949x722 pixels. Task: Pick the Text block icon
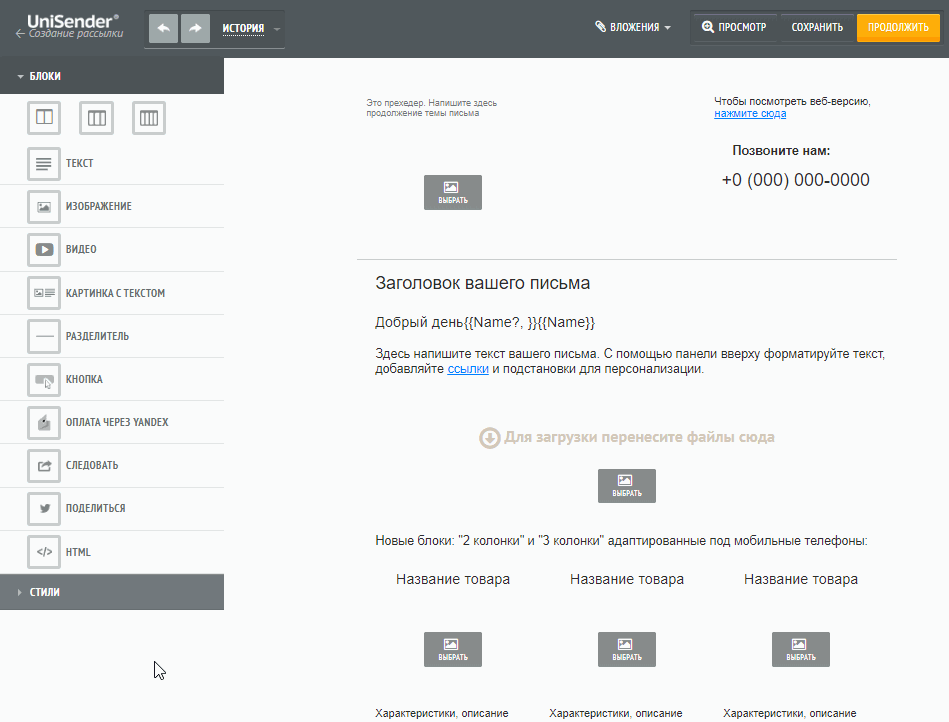(x=44, y=163)
